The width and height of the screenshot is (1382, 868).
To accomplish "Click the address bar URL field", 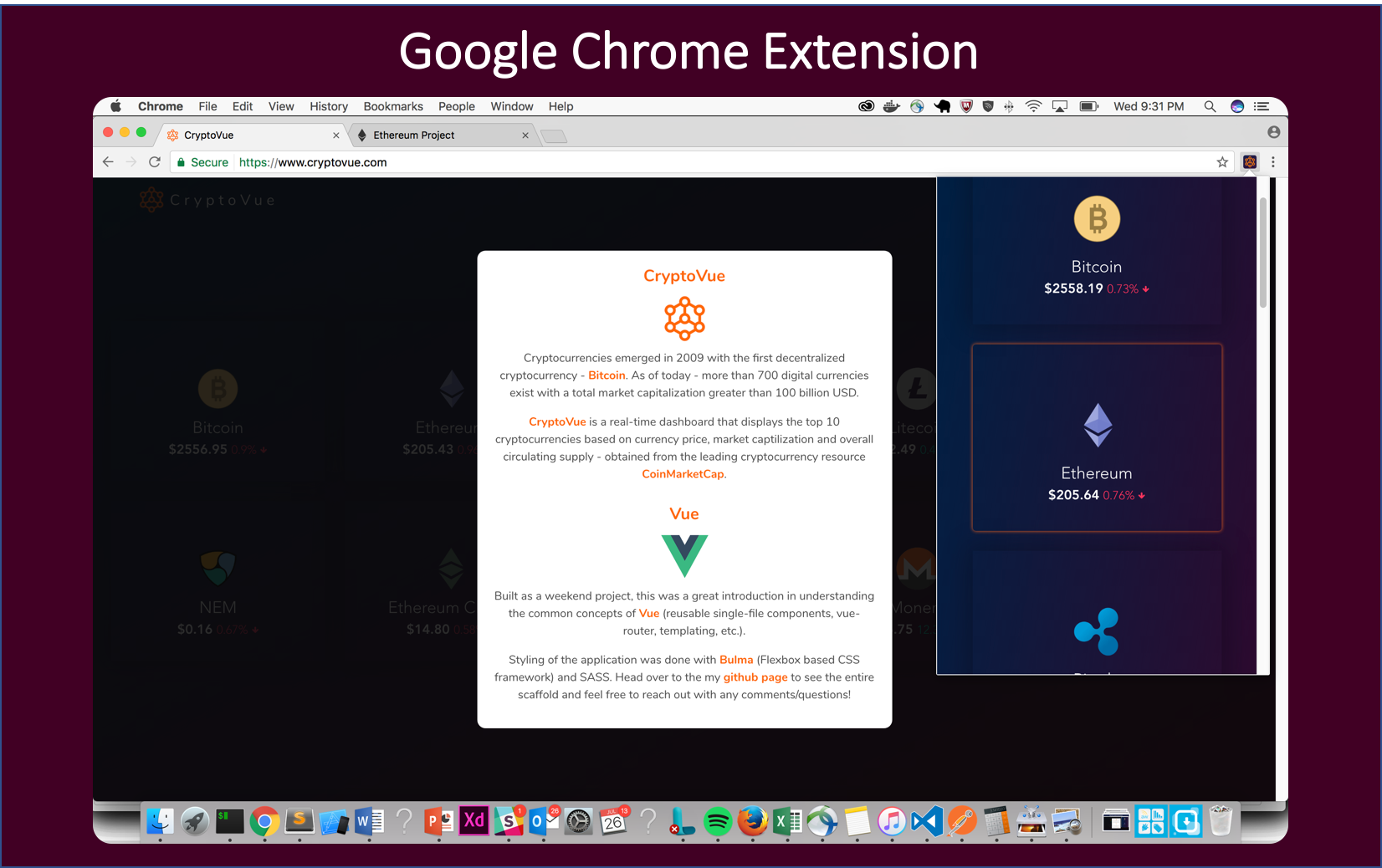I will (x=703, y=162).
